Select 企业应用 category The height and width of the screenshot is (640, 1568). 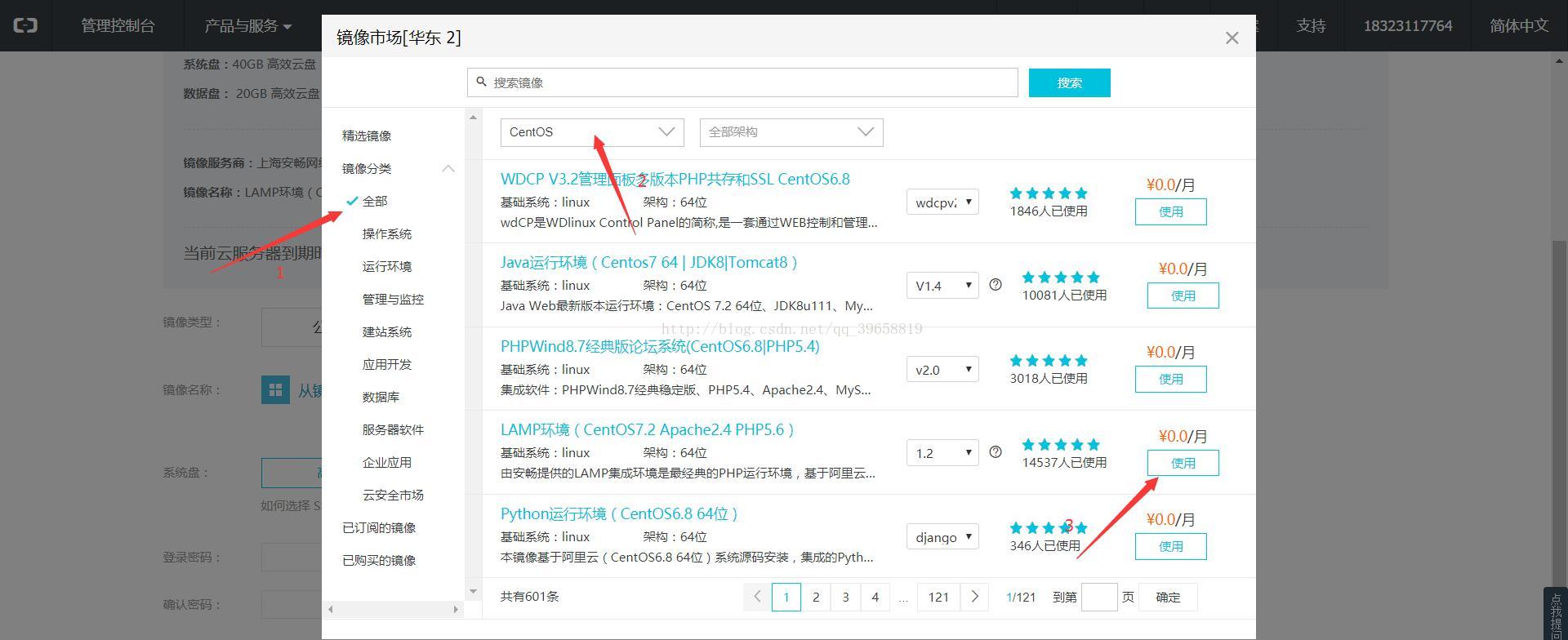[x=387, y=462]
